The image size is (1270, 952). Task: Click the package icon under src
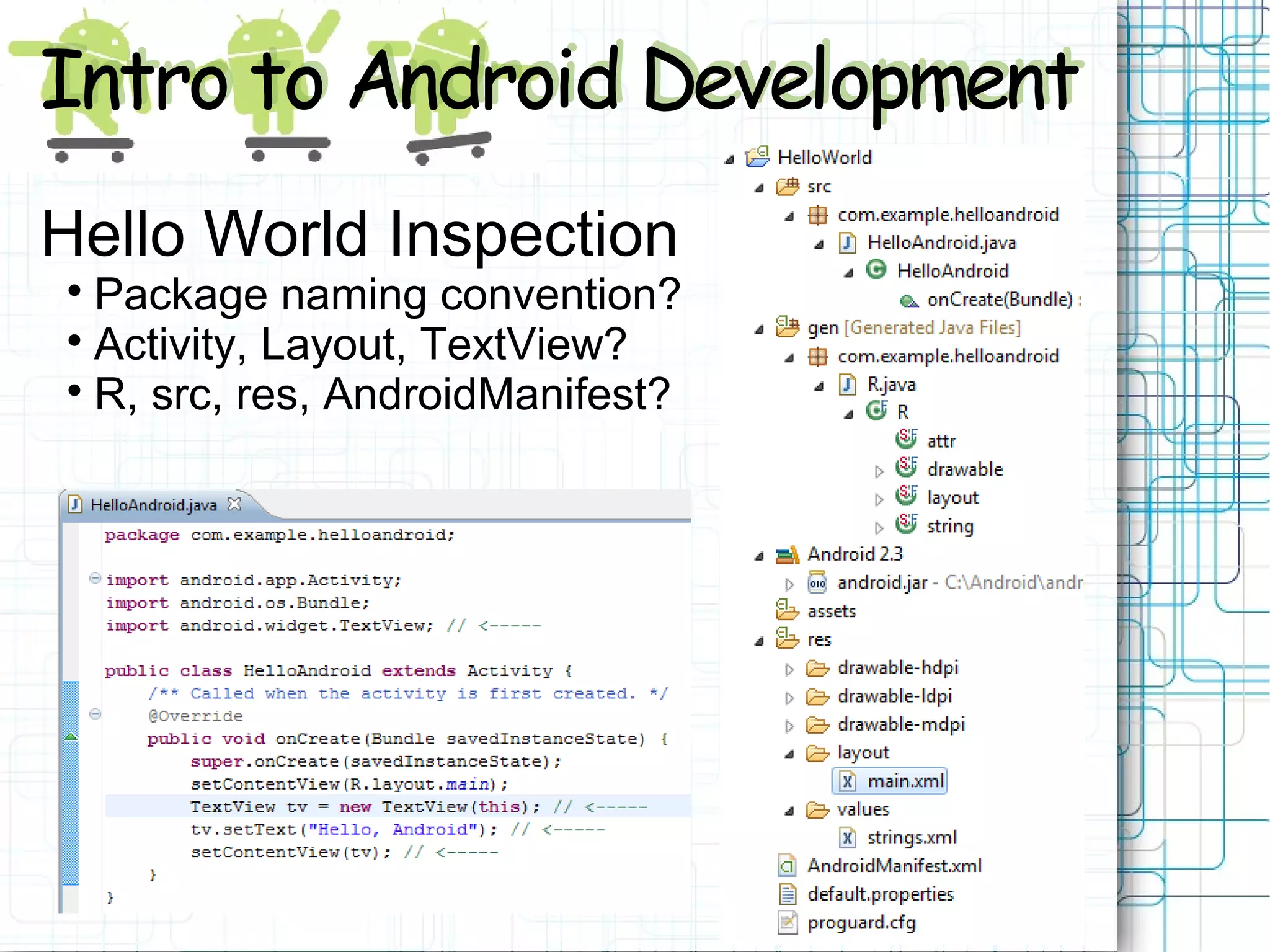817,215
